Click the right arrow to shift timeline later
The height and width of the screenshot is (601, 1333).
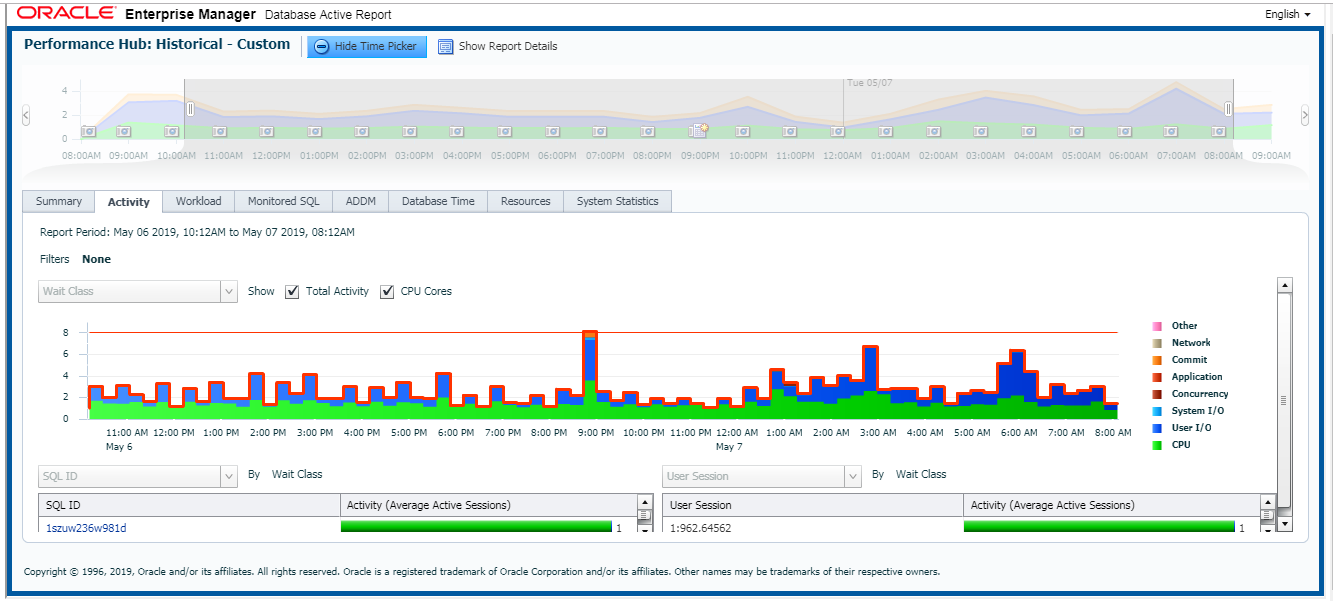(x=1305, y=114)
